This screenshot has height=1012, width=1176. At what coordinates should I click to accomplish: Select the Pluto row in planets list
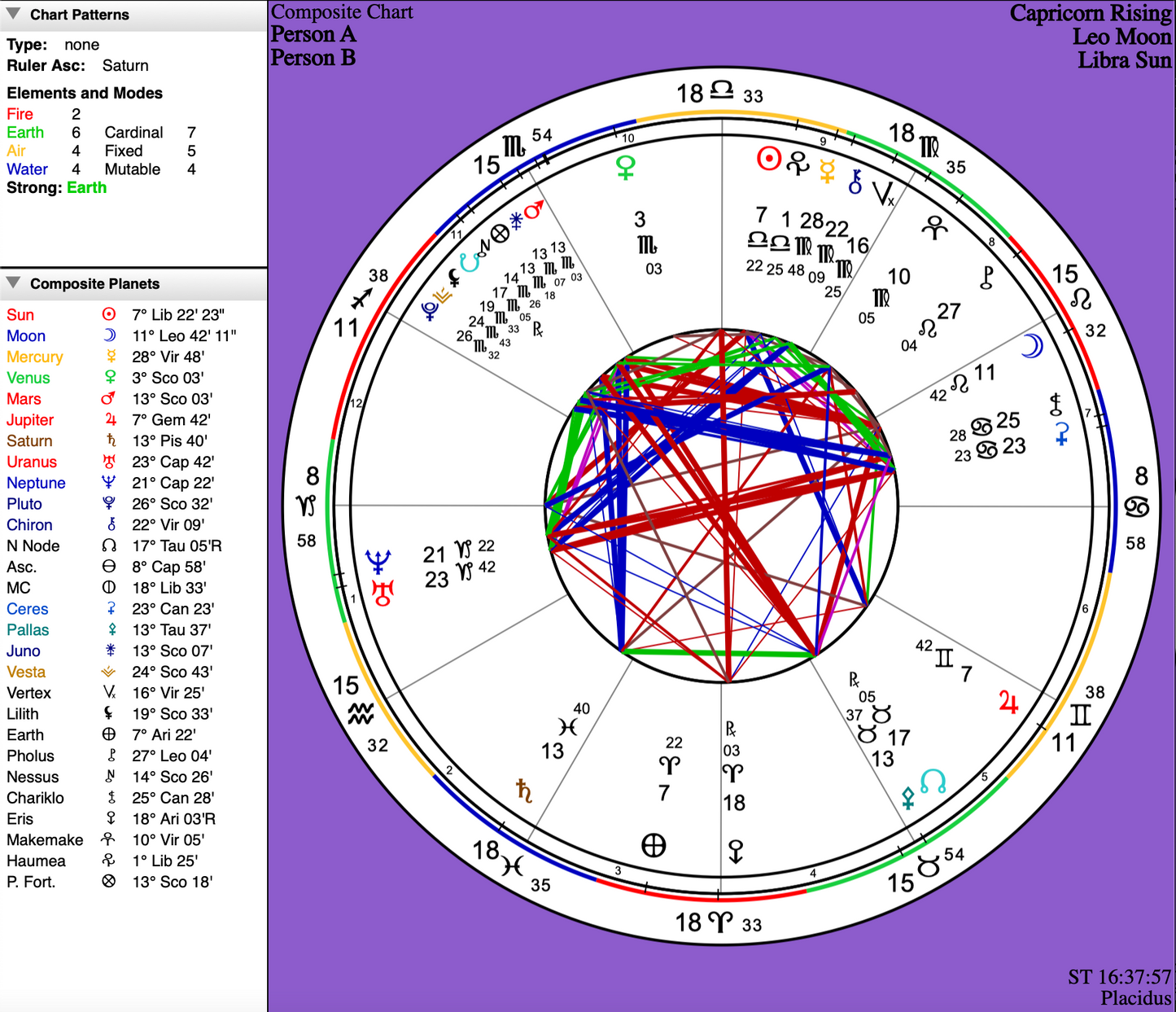point(114,504)
